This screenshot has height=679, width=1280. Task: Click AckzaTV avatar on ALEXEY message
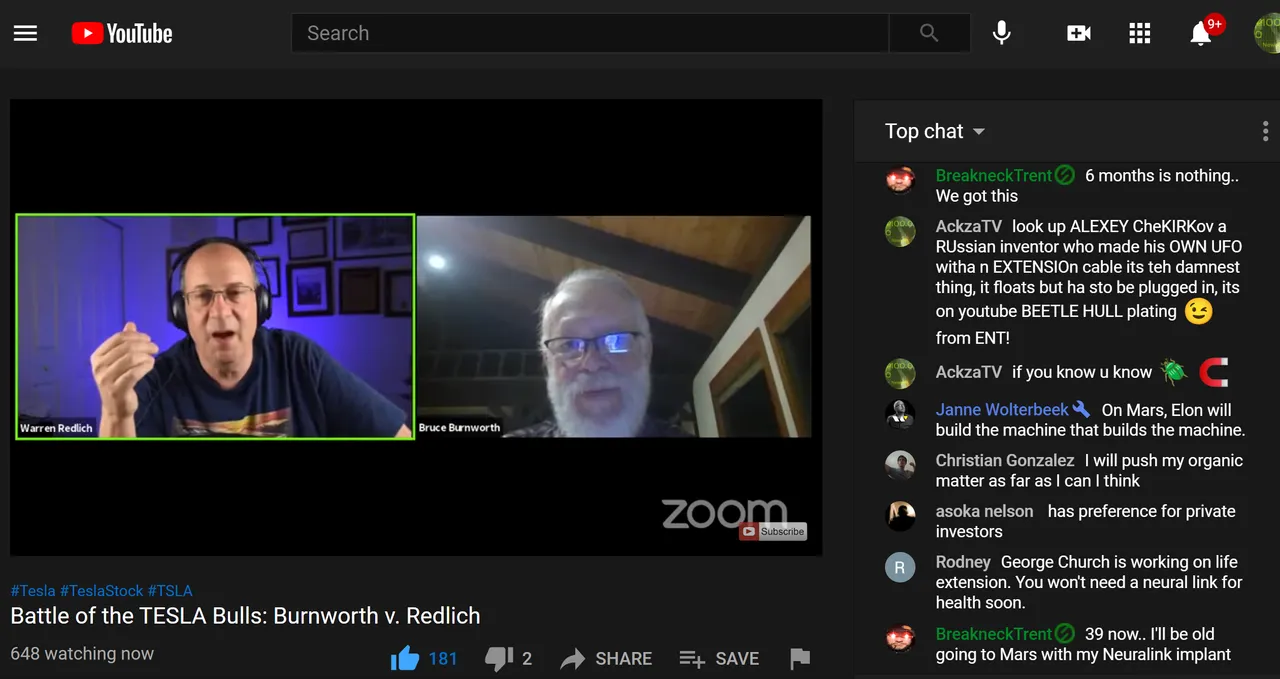(x=900, y=231)
